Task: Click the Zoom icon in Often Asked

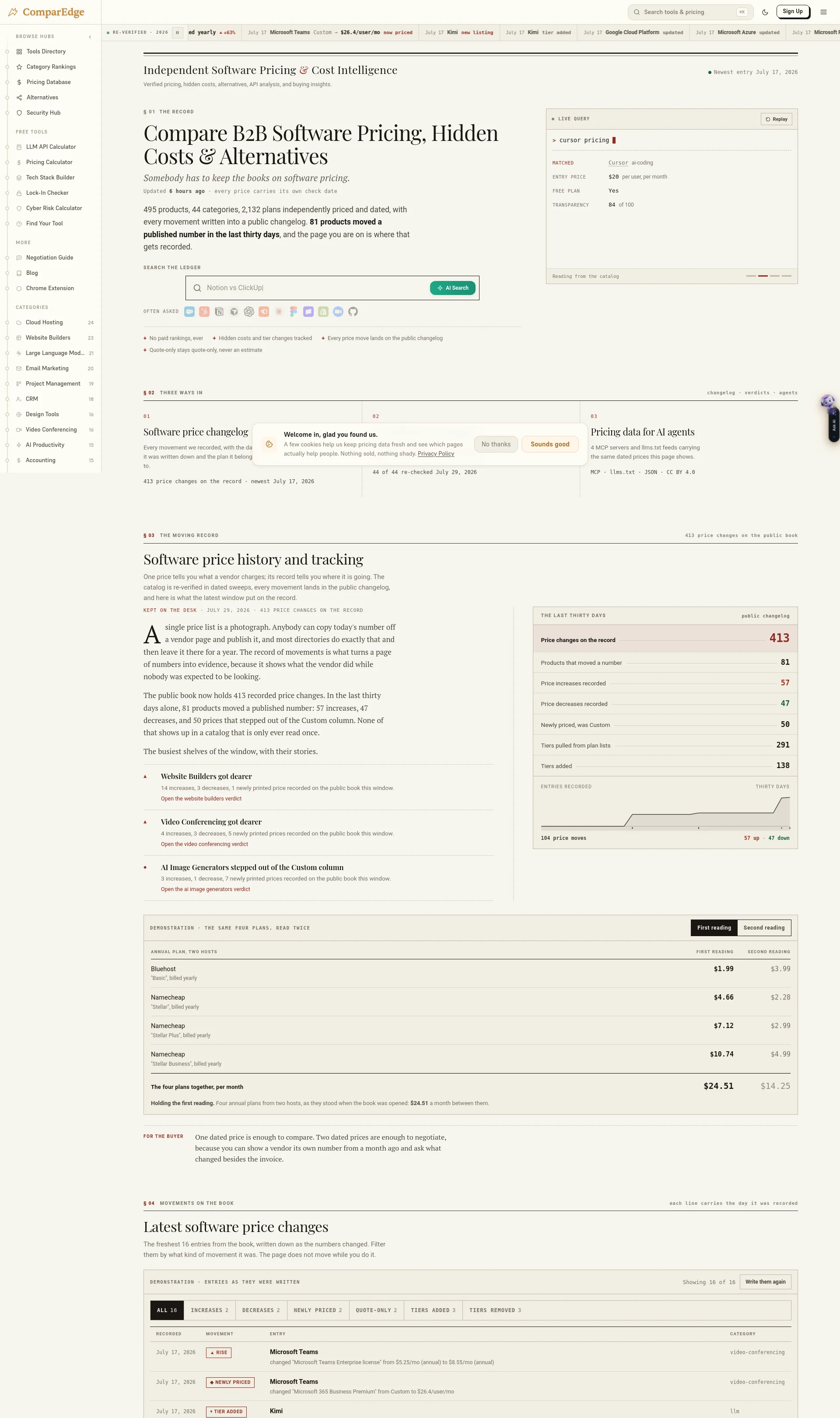Action: (x=338, y=311)
